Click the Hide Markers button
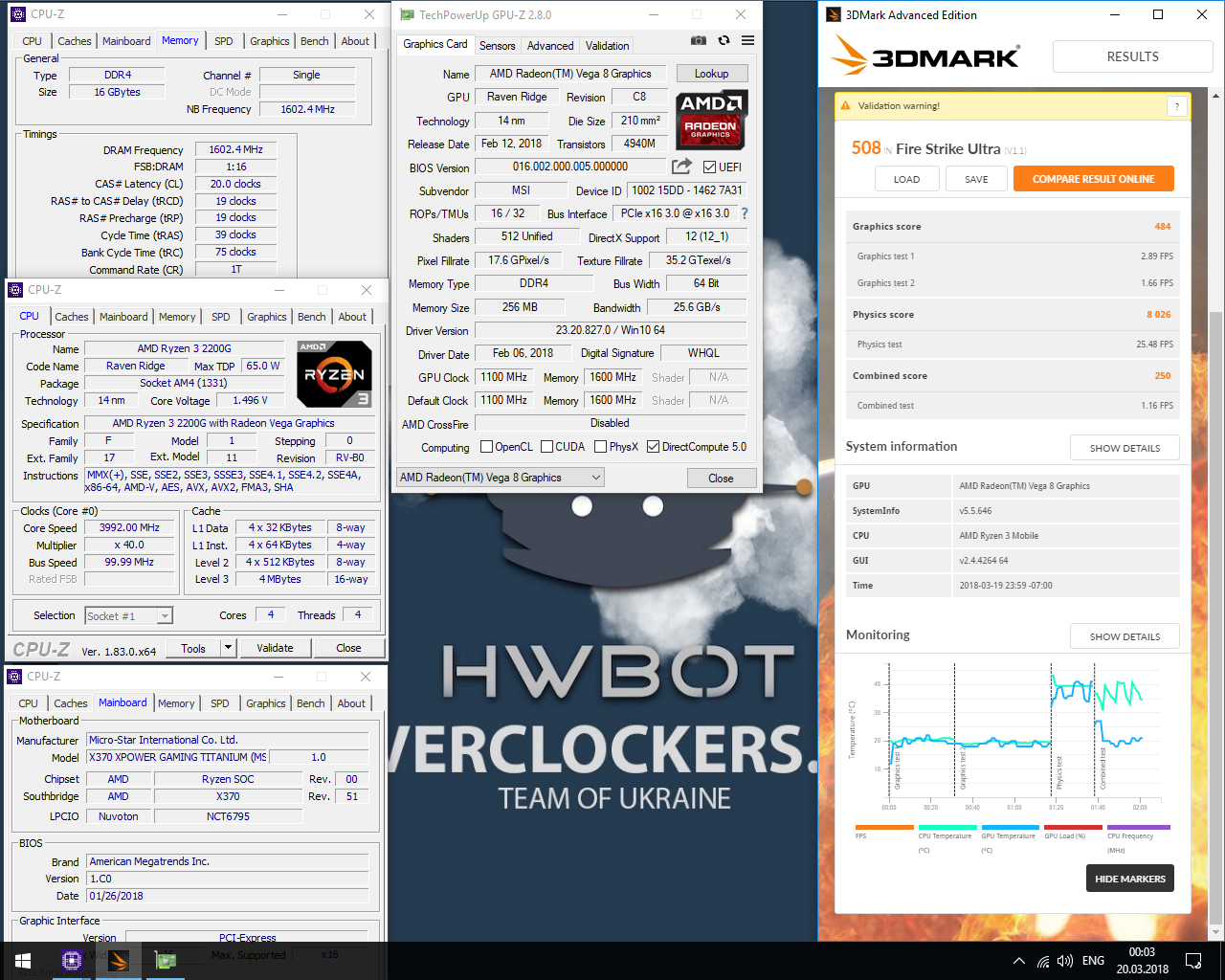This screenshot has height=980, width=1225. [x=1130, y=879]
